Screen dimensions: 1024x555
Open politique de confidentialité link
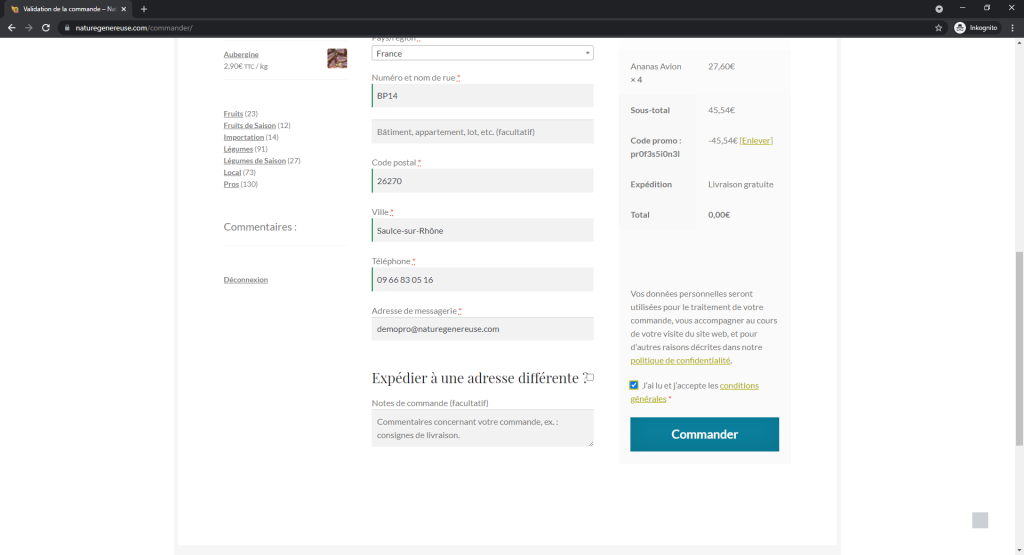point(680,360)
